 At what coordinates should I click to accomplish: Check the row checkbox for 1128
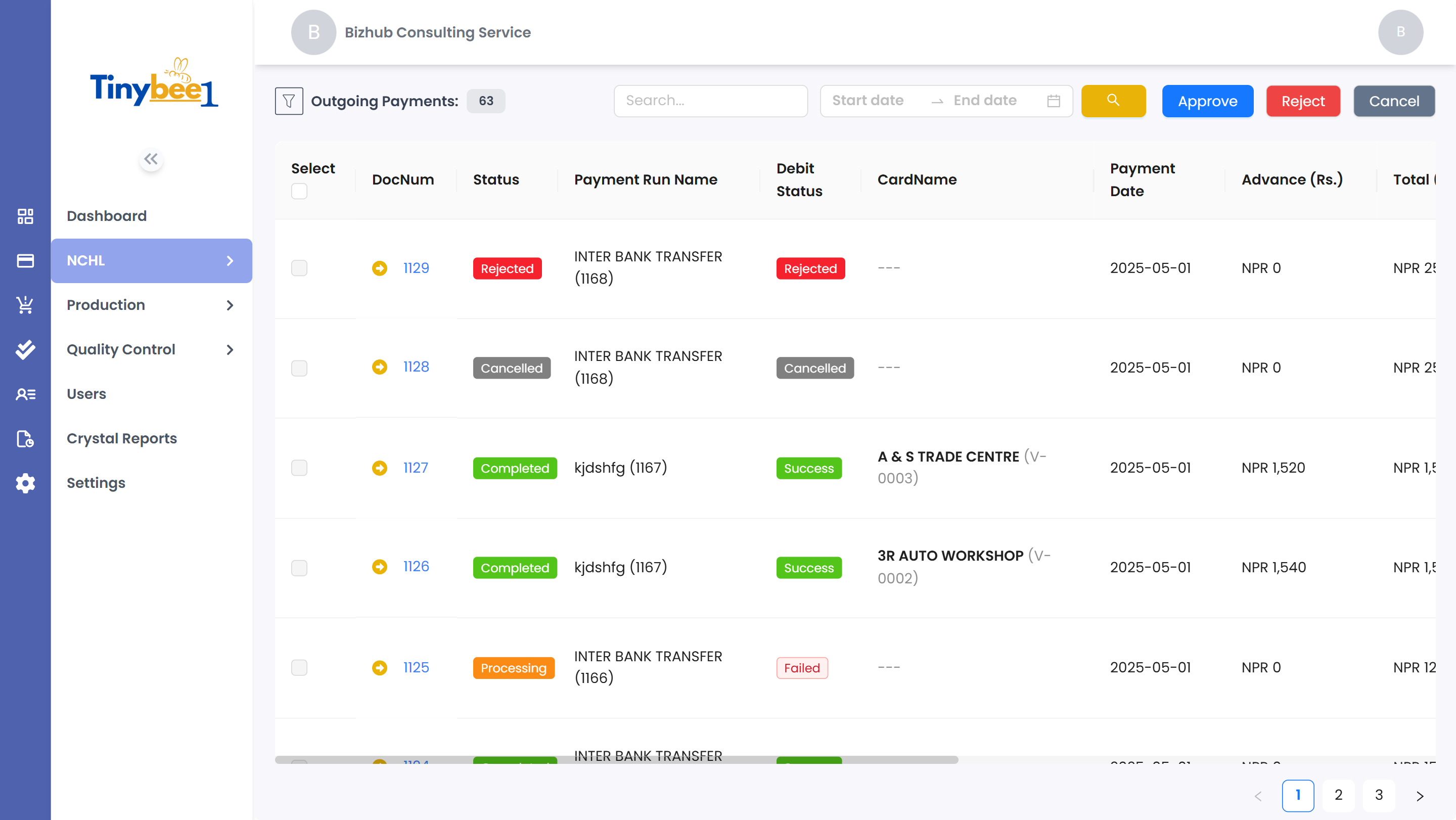click(299, 368)
